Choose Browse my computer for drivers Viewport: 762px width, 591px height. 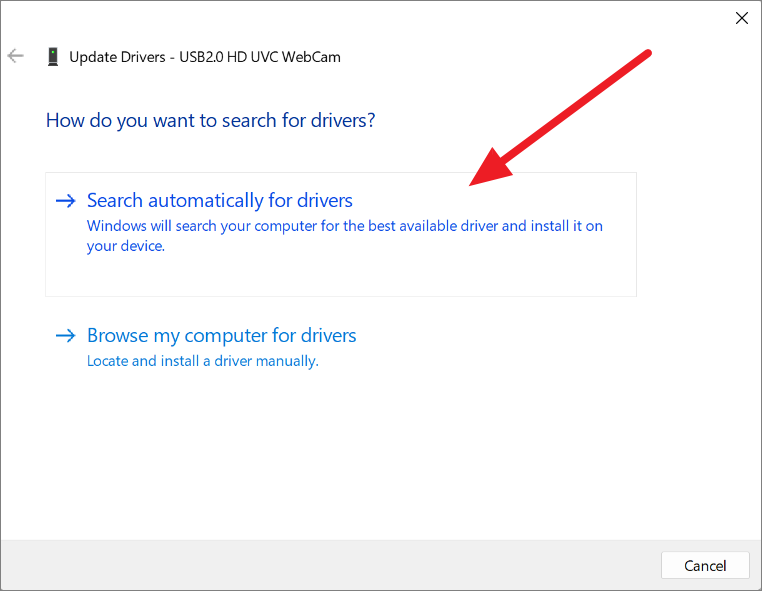(222, 335)
